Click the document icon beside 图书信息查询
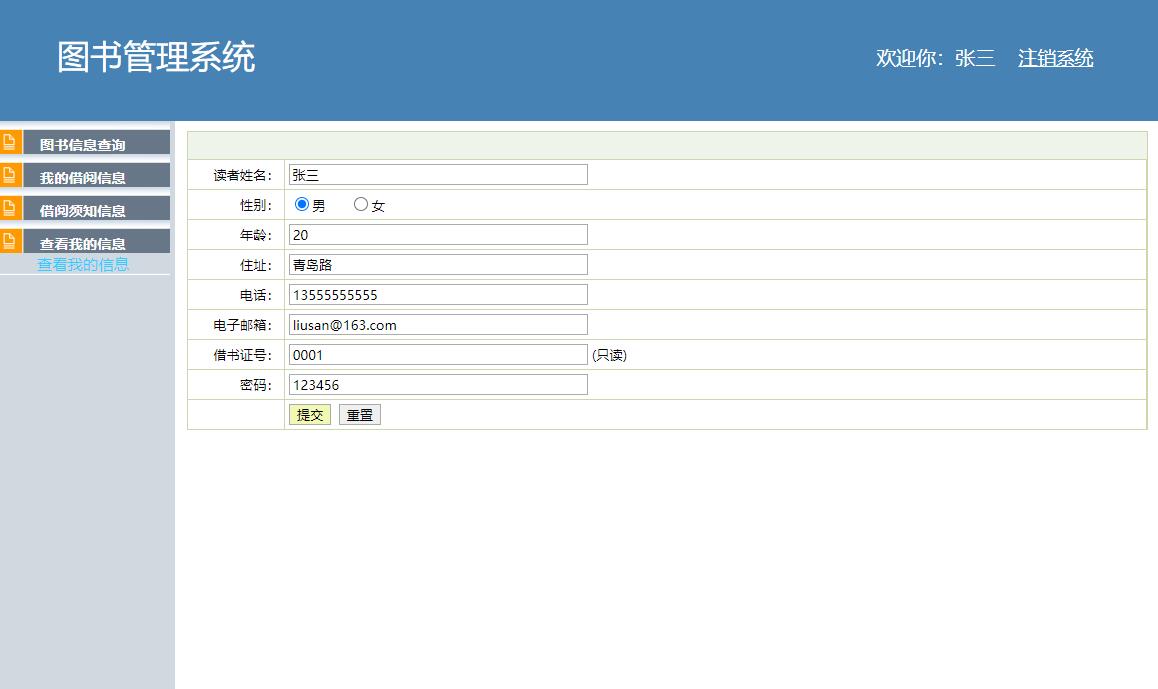 [x=9, y=141]
